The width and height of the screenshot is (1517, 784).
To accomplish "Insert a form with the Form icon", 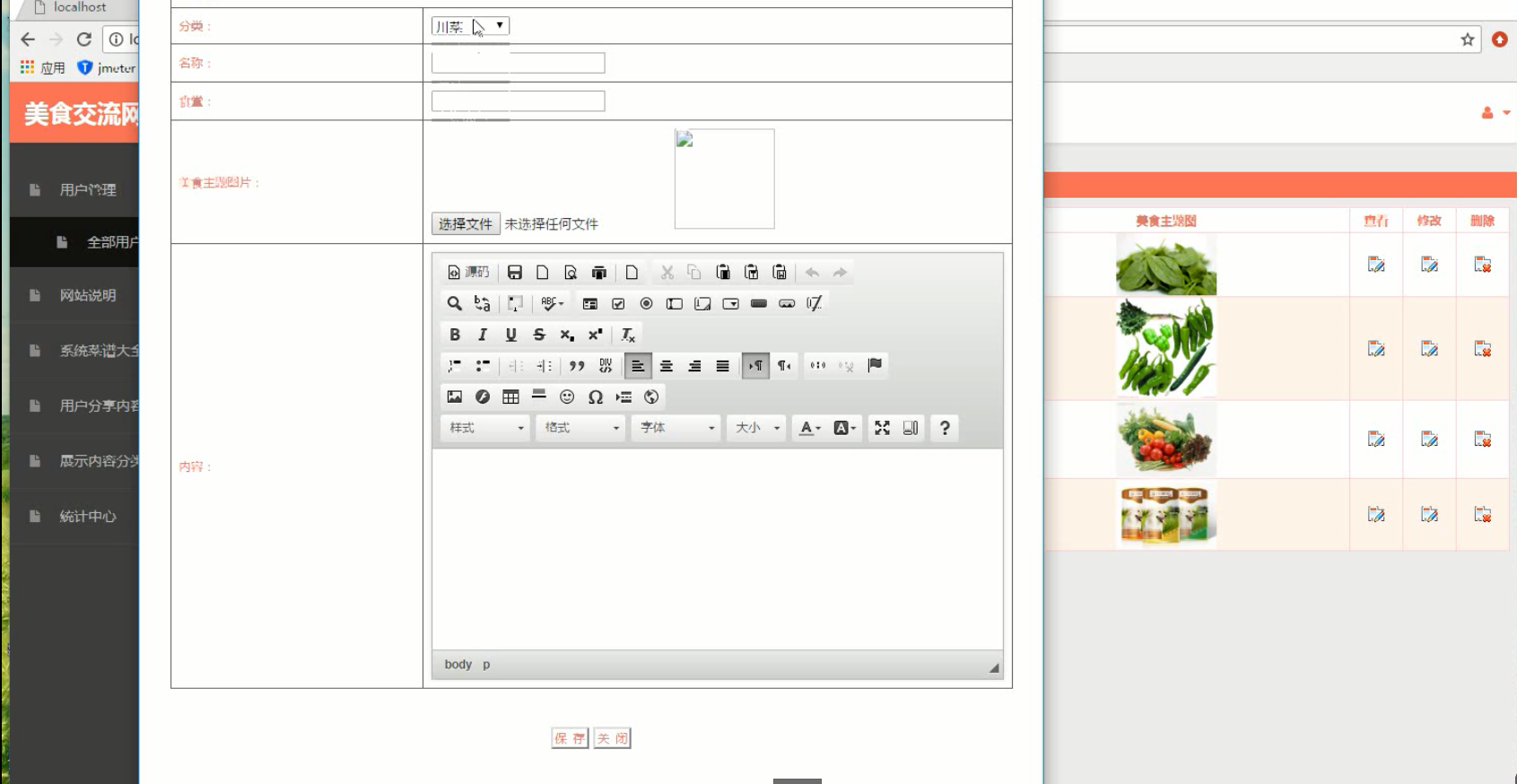I will tap(590, 304).
